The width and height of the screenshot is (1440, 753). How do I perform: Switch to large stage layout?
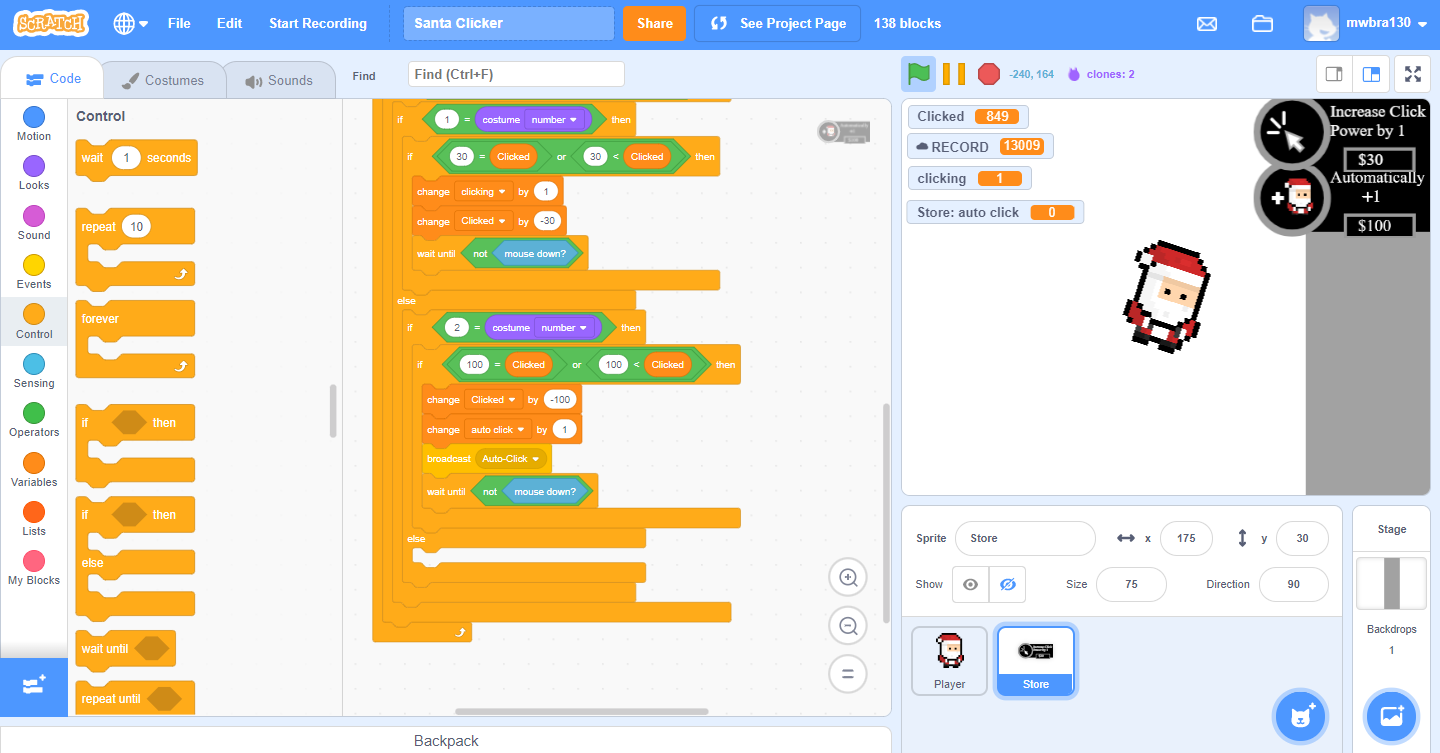[x=1371, y=74]
